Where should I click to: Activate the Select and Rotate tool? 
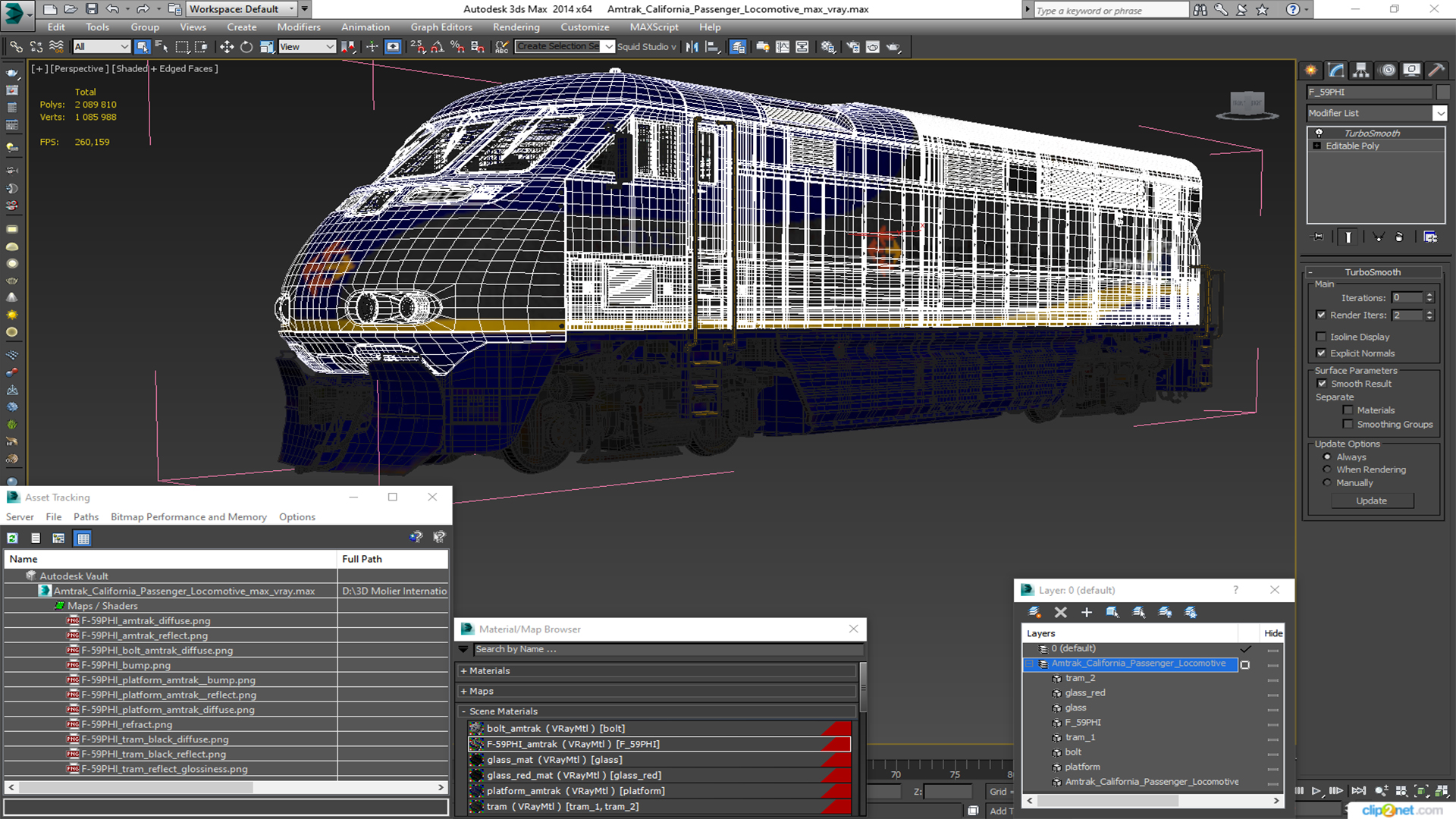[x=246, y=47]
